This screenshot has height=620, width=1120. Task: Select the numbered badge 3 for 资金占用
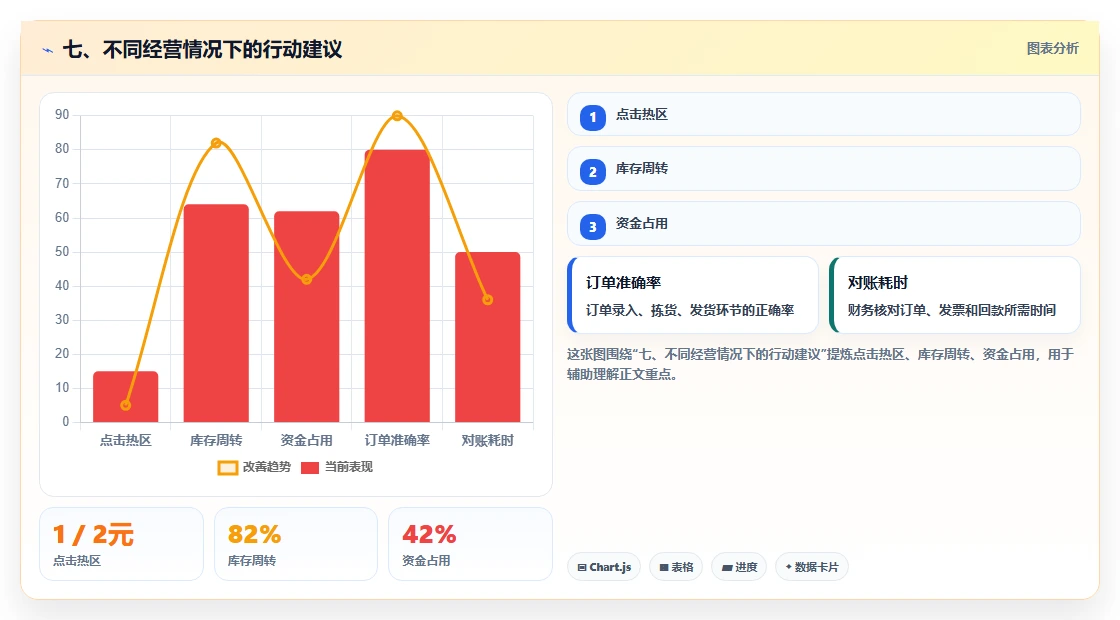pyautogui.click(x=593, y=226)
